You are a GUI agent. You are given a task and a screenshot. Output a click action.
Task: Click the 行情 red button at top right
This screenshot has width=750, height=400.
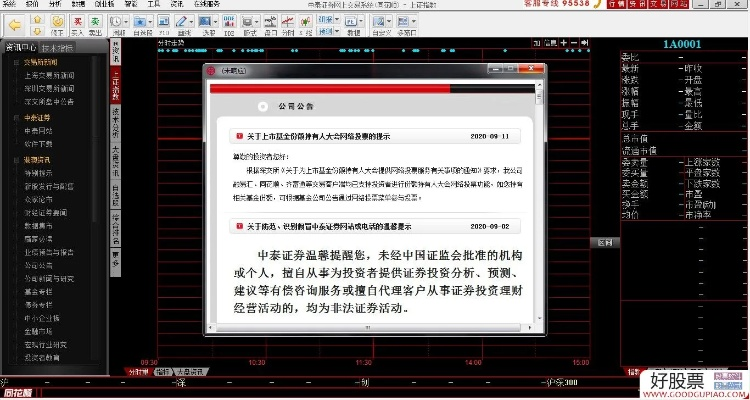pos(615,4)
